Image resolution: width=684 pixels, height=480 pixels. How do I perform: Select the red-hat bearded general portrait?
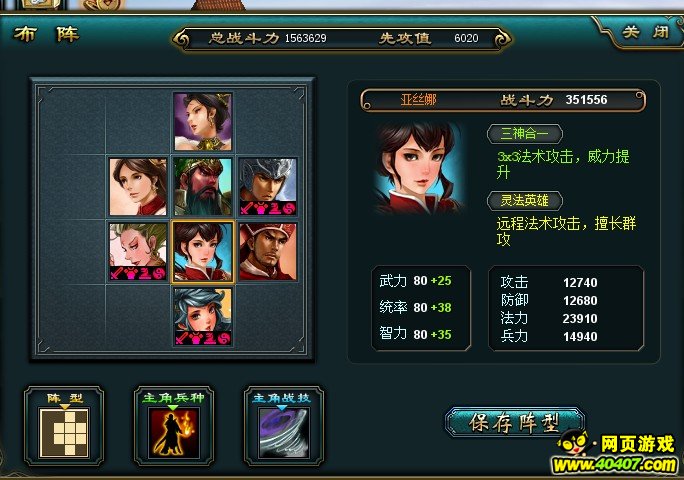[x=268, y=252]
